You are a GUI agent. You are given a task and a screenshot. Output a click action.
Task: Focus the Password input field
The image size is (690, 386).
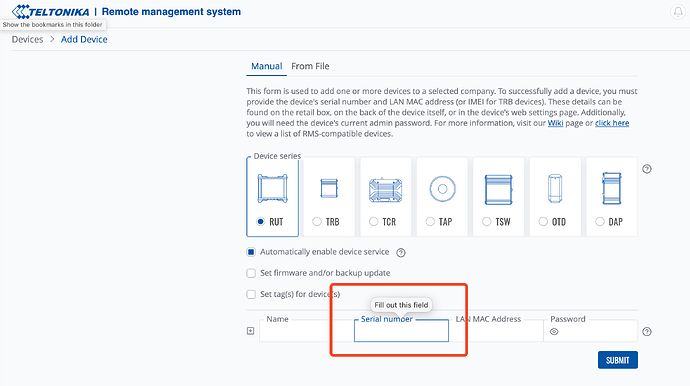591,331
